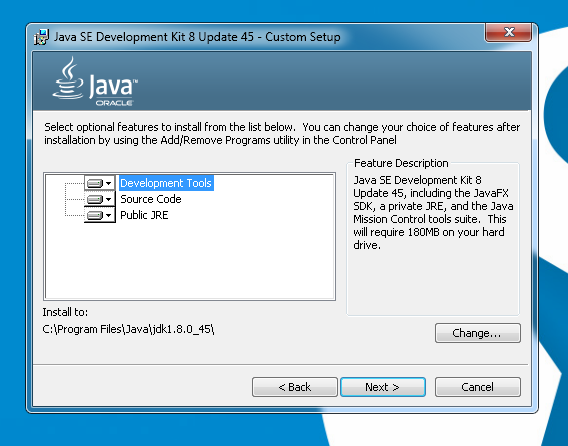568x446 pixels.
Task: Select the Public JRE feature
Action: (144, 215)
